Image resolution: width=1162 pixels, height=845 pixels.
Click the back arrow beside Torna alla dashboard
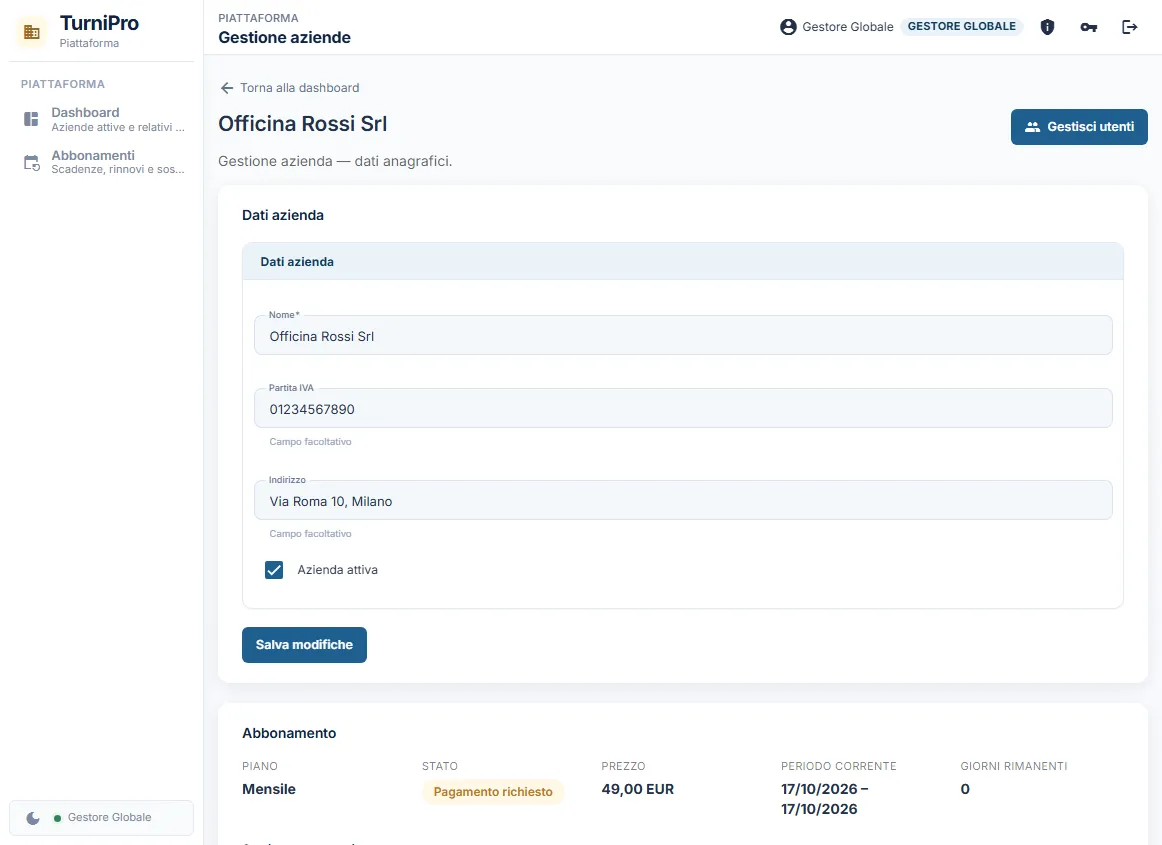click(x=227, y=88)
